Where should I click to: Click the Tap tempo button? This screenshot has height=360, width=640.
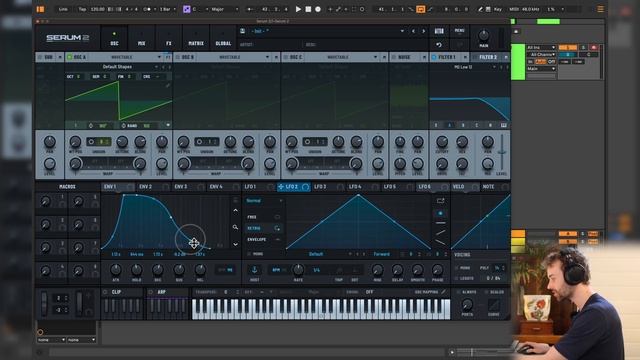click(x=82, y=9)
